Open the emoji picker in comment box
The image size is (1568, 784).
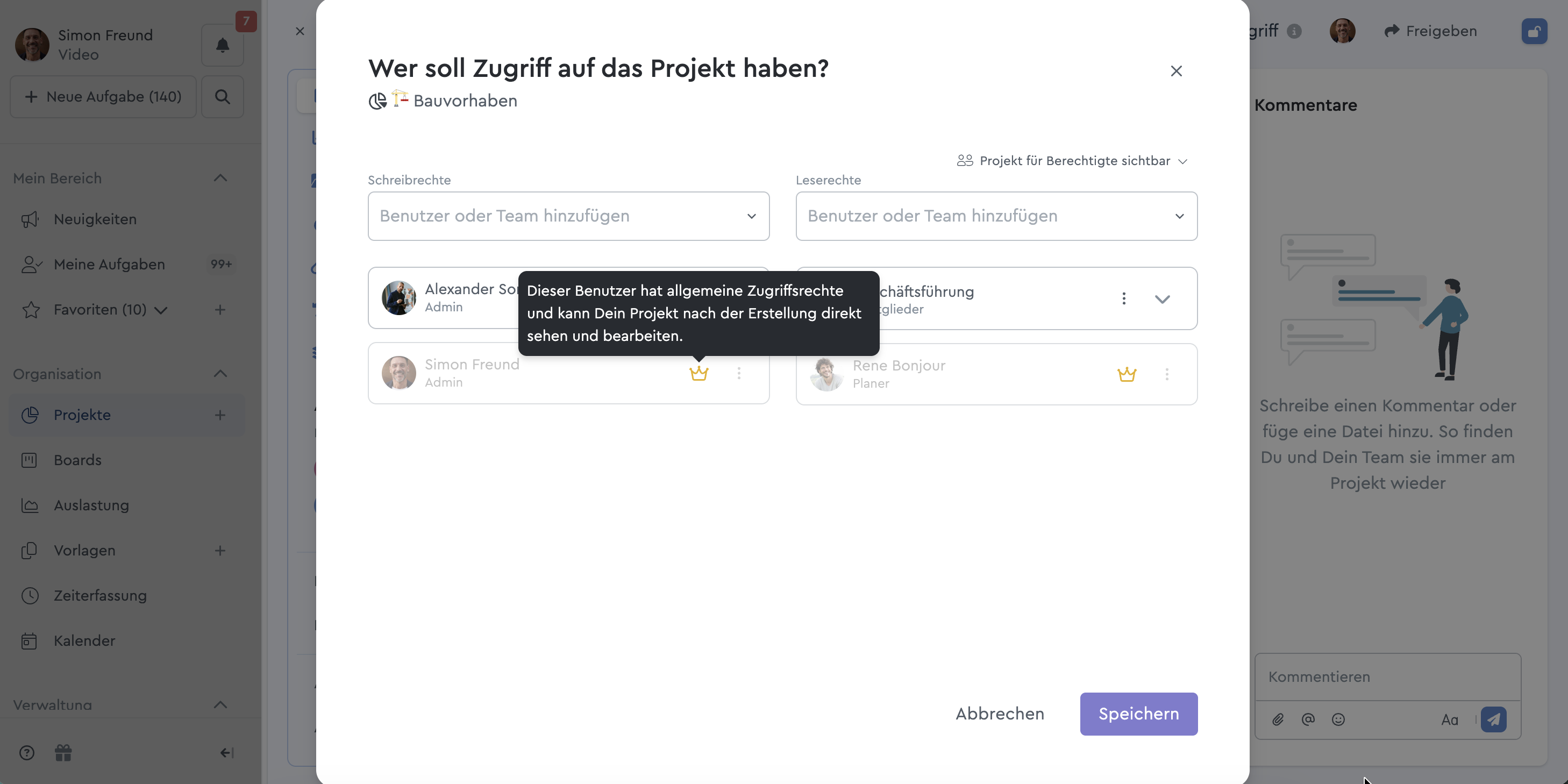click(1338, 719)
